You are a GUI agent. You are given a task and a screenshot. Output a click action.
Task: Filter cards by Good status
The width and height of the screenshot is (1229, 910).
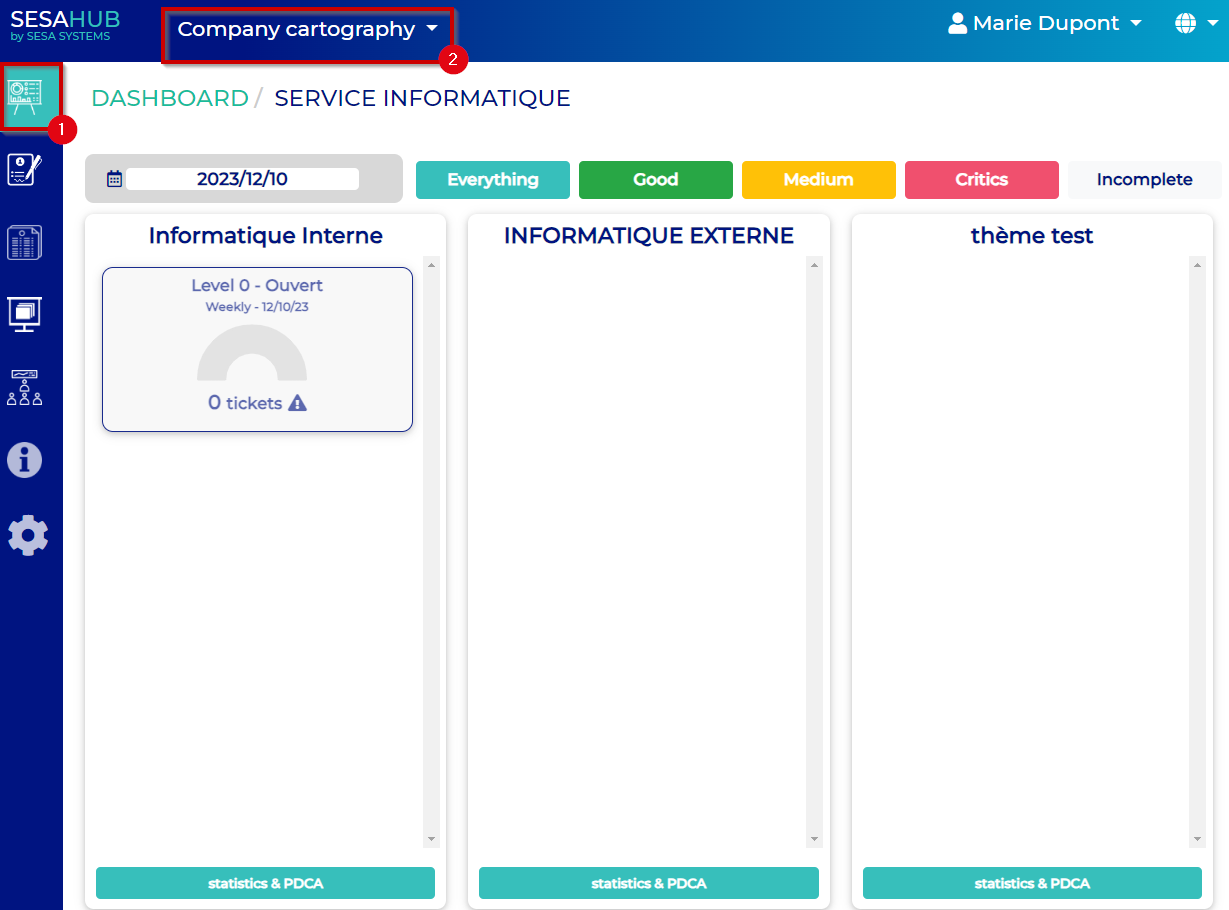(x=655, y=180)
